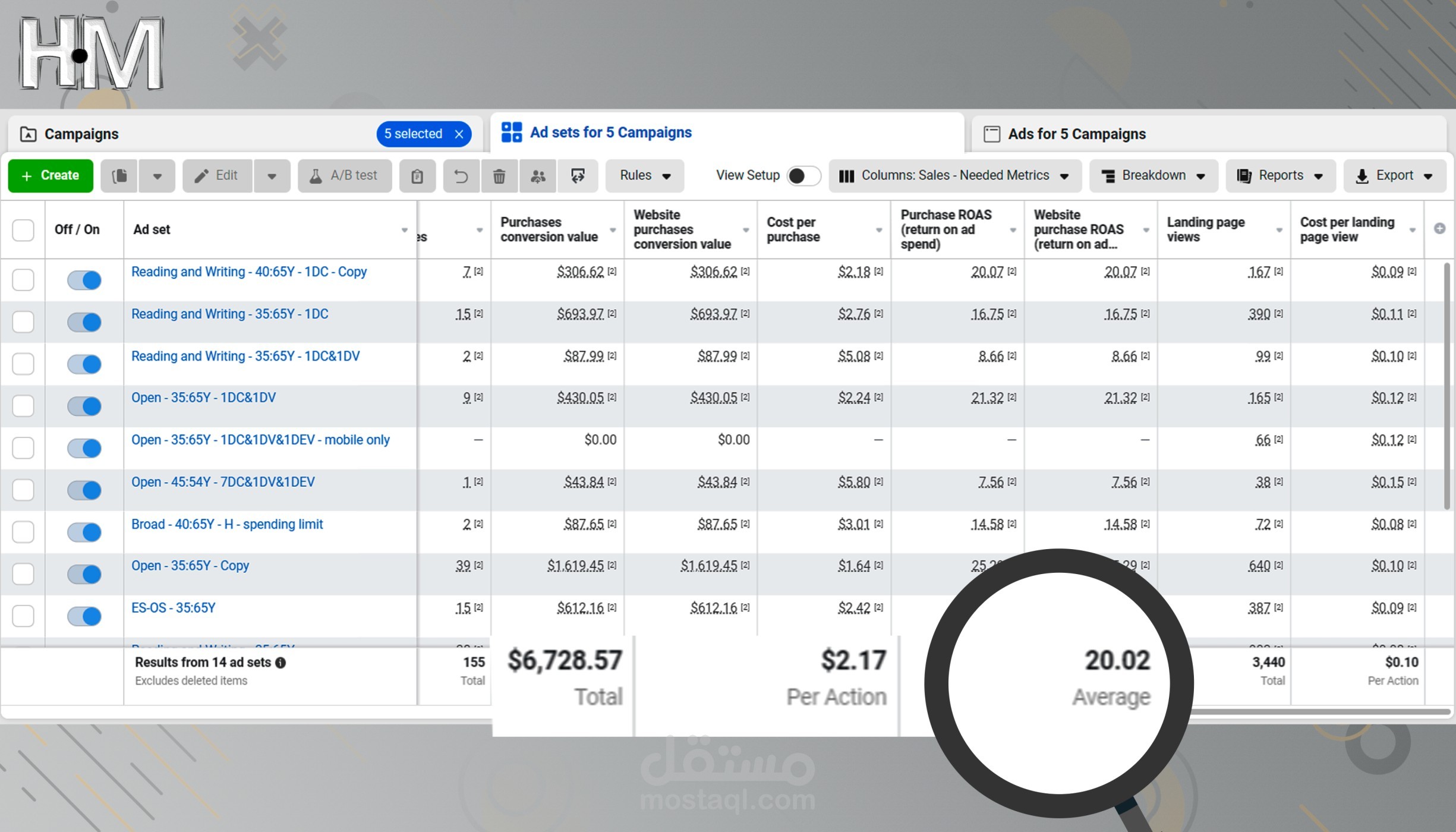
Task: Switch to Ads for 5 Campaigns tab
Action: [1076, 134]
